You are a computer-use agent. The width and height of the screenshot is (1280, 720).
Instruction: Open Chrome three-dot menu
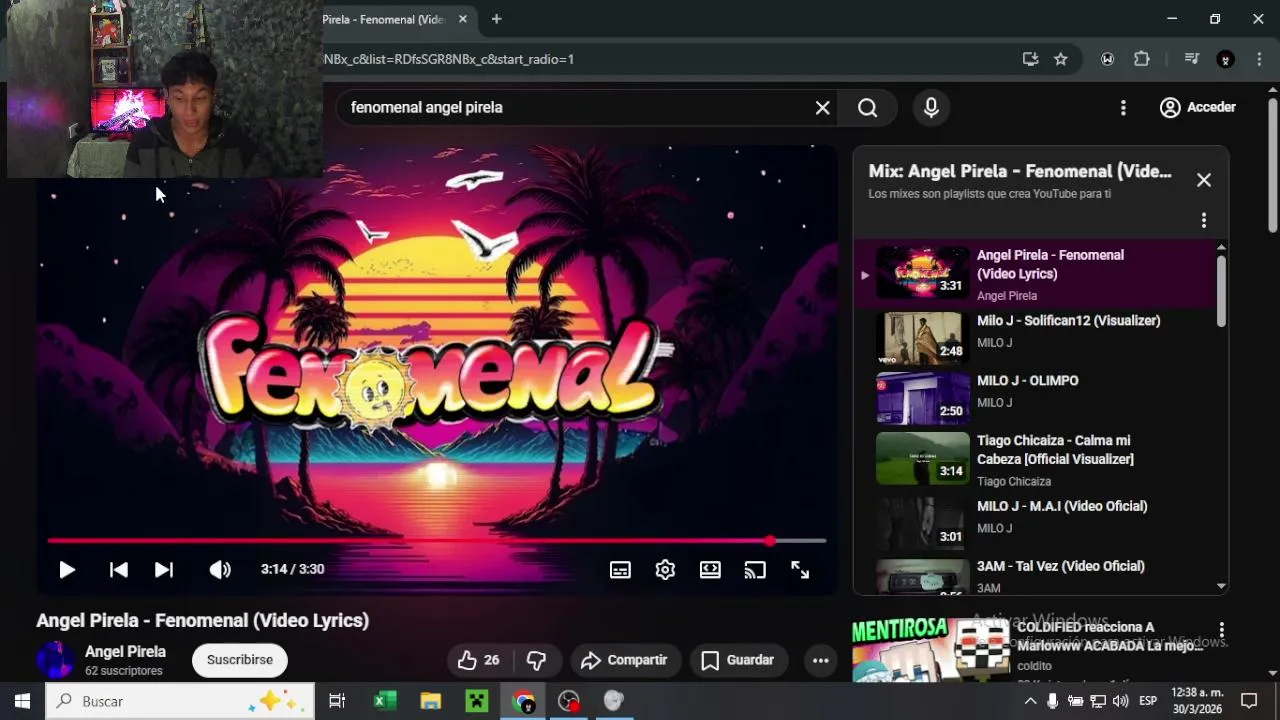pyautogui.click(x=1259, y=59)
